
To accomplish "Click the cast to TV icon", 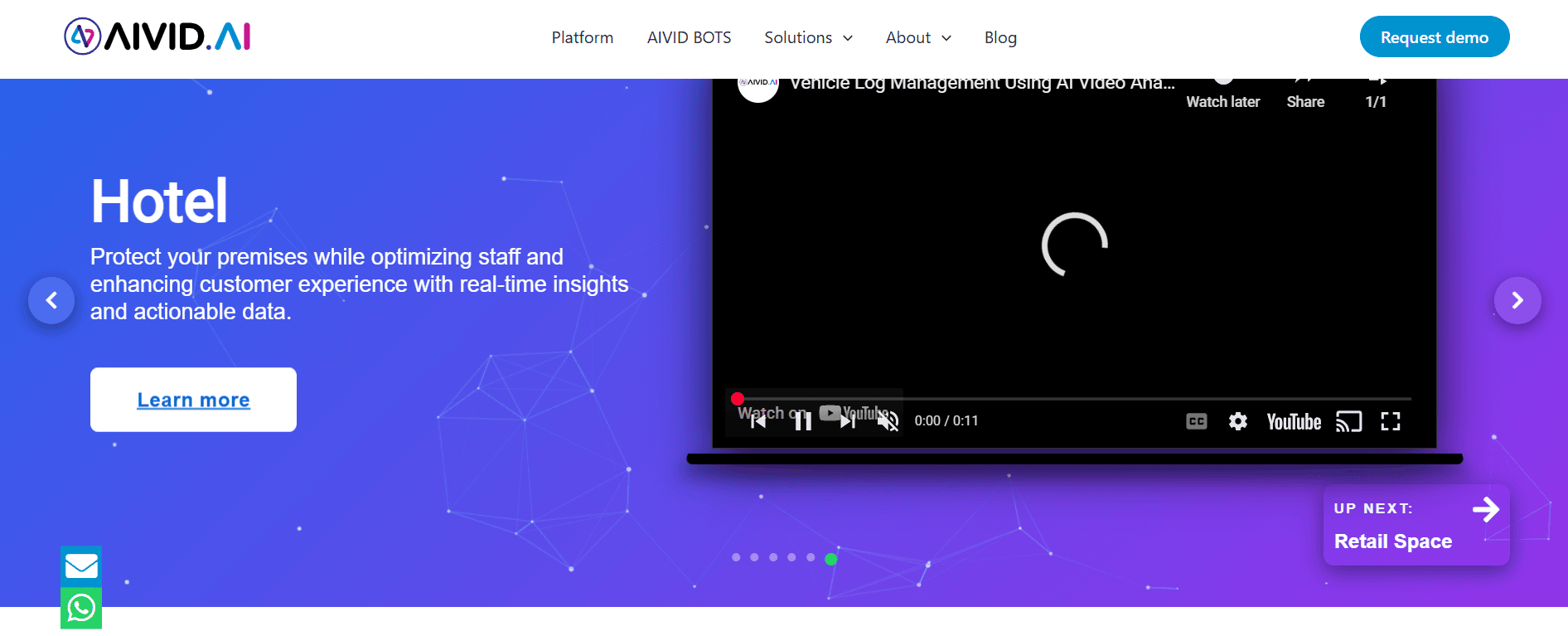I will tap(1348, 421).
